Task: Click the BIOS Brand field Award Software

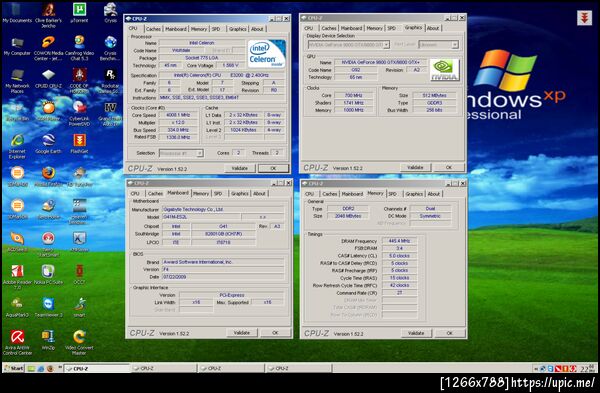Action: [x=223, y=262]
